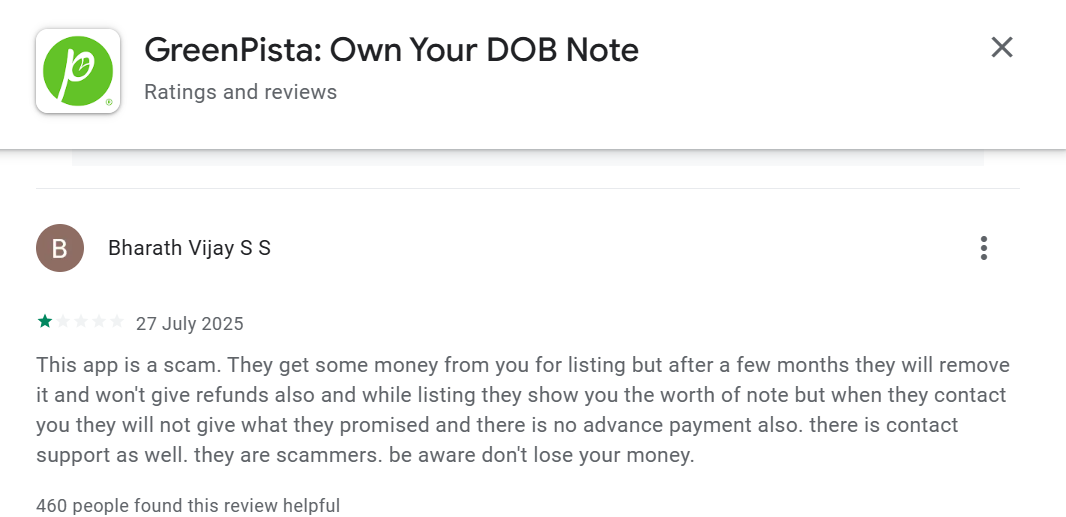Click the review date 27 July 2025
1066x517 pixels.
tap(190, 324)
